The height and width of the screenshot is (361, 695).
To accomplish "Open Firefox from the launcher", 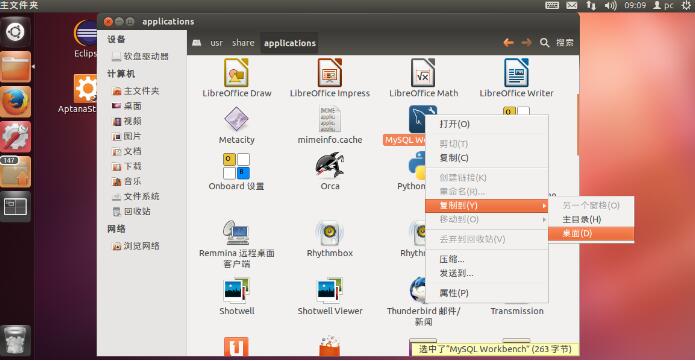I will pyautogui.click(x=16, y=102).
